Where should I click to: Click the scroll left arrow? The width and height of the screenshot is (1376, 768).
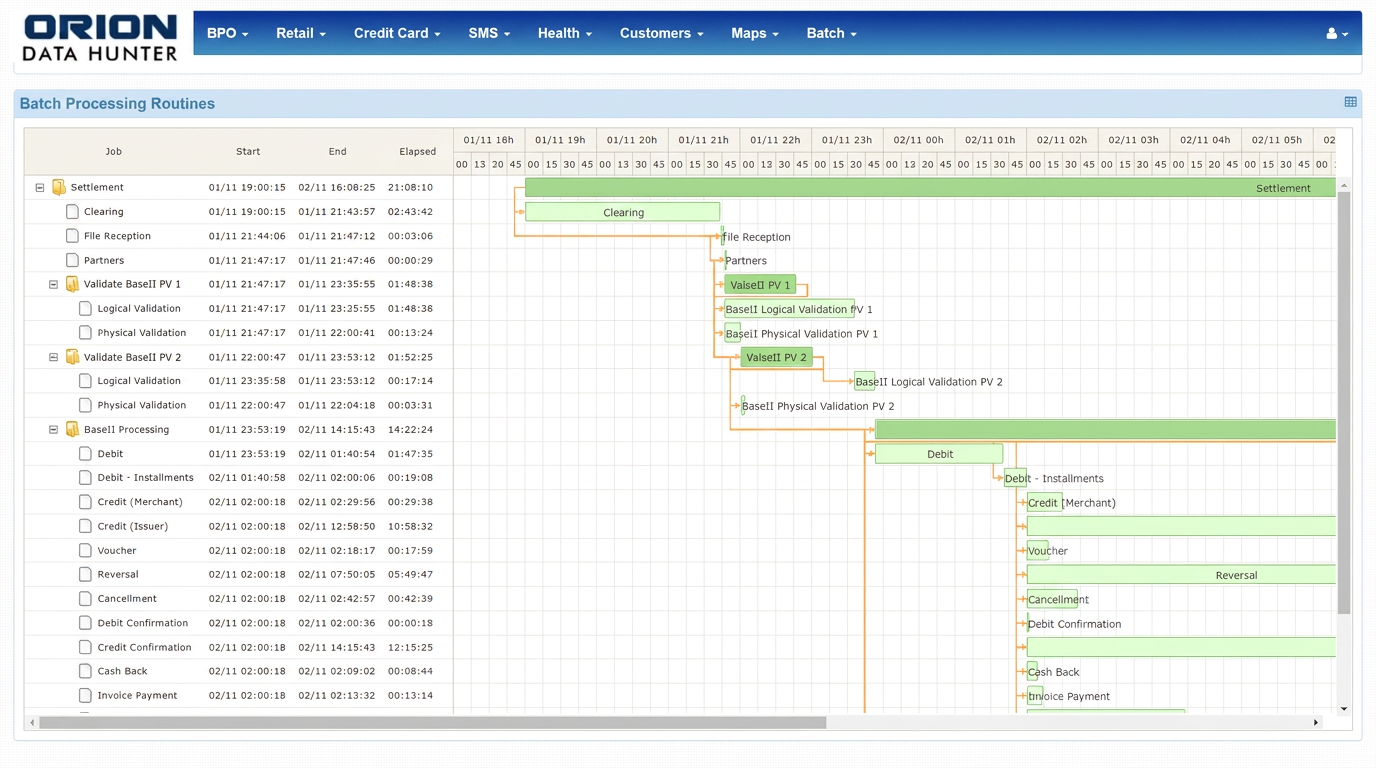click(32, 722)
